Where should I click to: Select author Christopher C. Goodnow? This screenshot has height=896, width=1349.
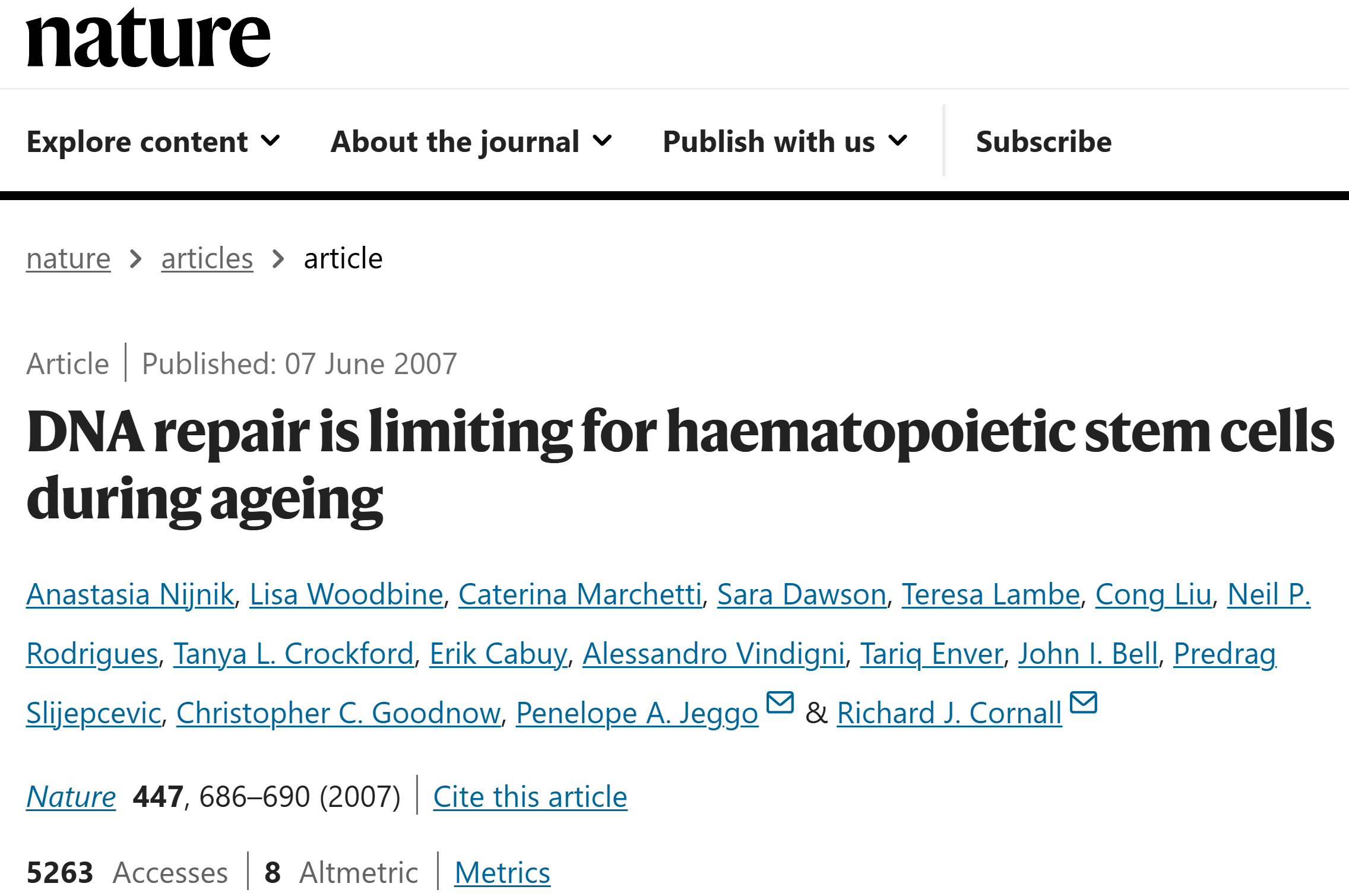(338, 713)
